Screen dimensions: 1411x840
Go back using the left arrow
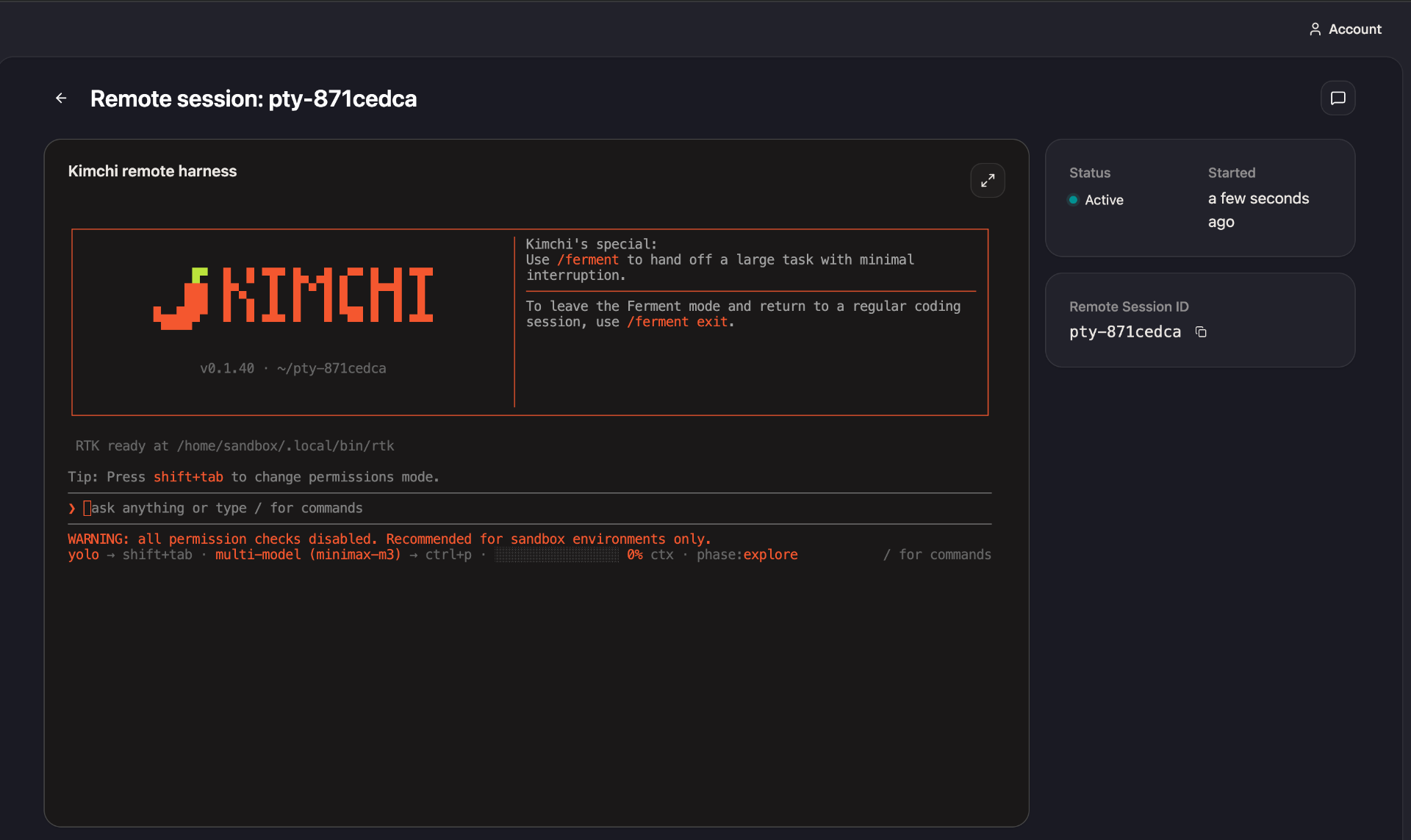(x=61, y=98)
